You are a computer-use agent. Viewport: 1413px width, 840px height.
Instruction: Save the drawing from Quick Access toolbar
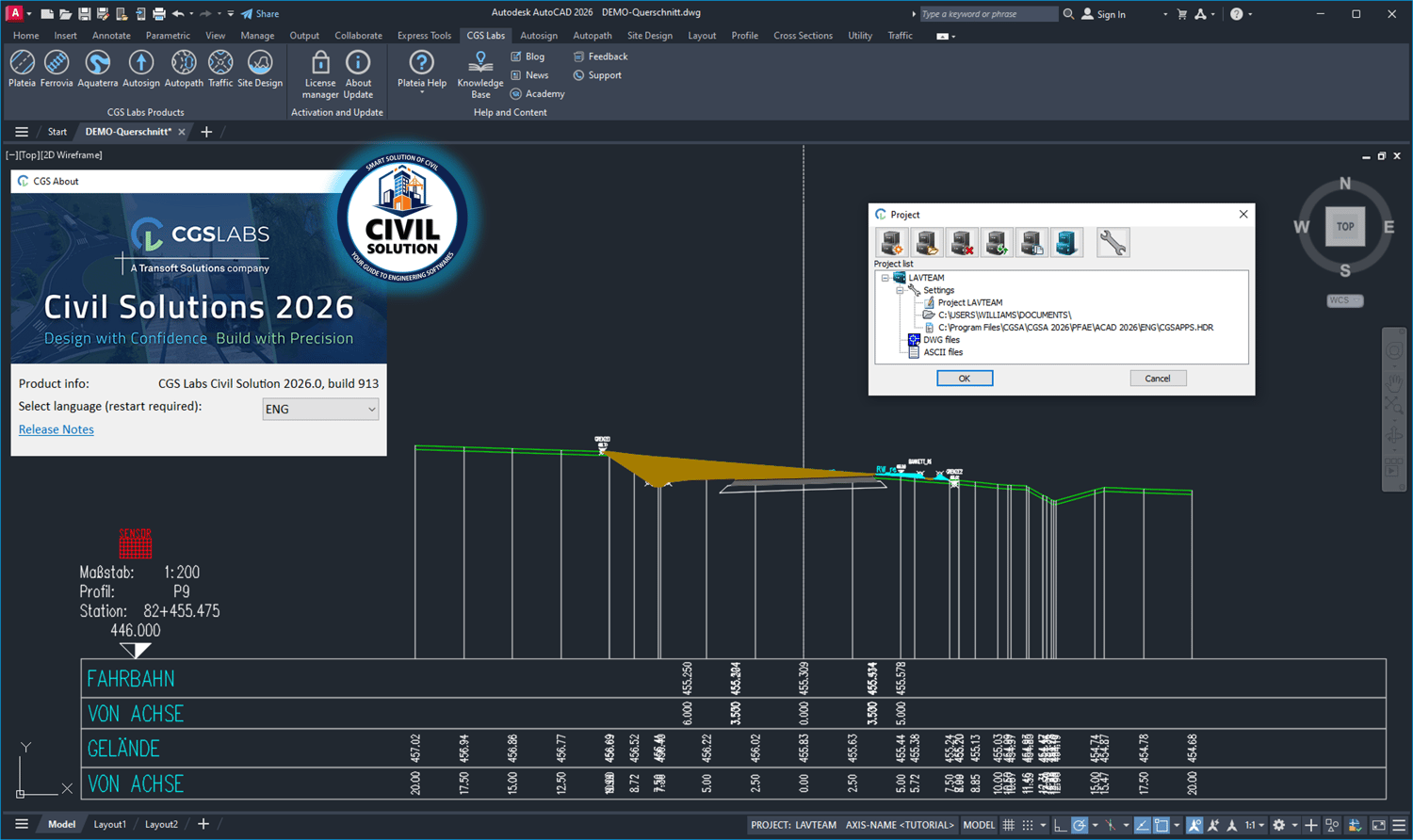coord(84,14)
